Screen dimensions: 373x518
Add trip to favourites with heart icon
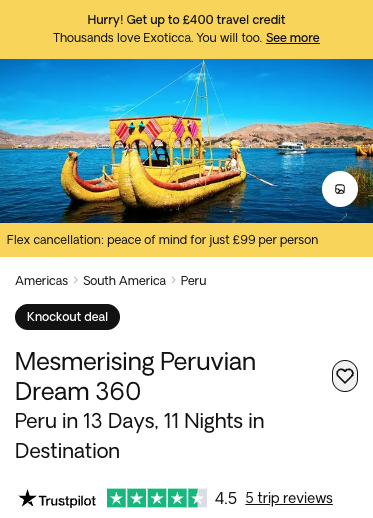tap(345, 376)
